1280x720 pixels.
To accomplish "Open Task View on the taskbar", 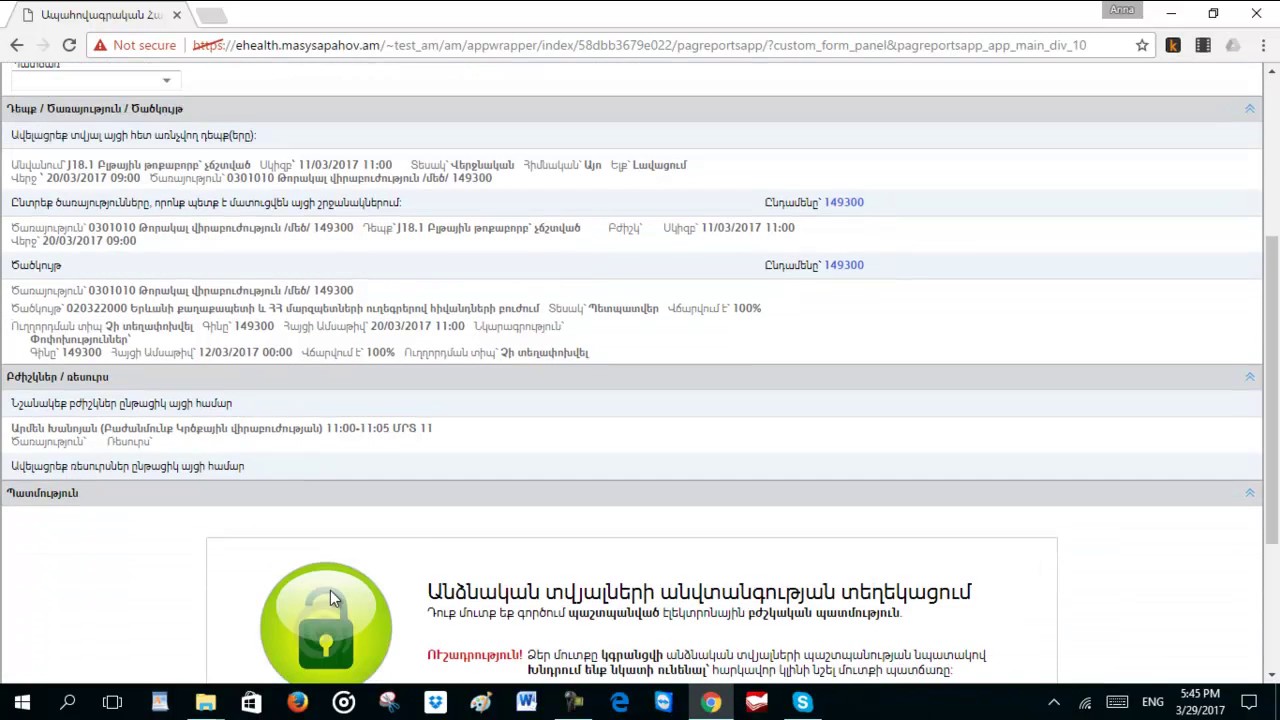I will click(x=112, y=702).
